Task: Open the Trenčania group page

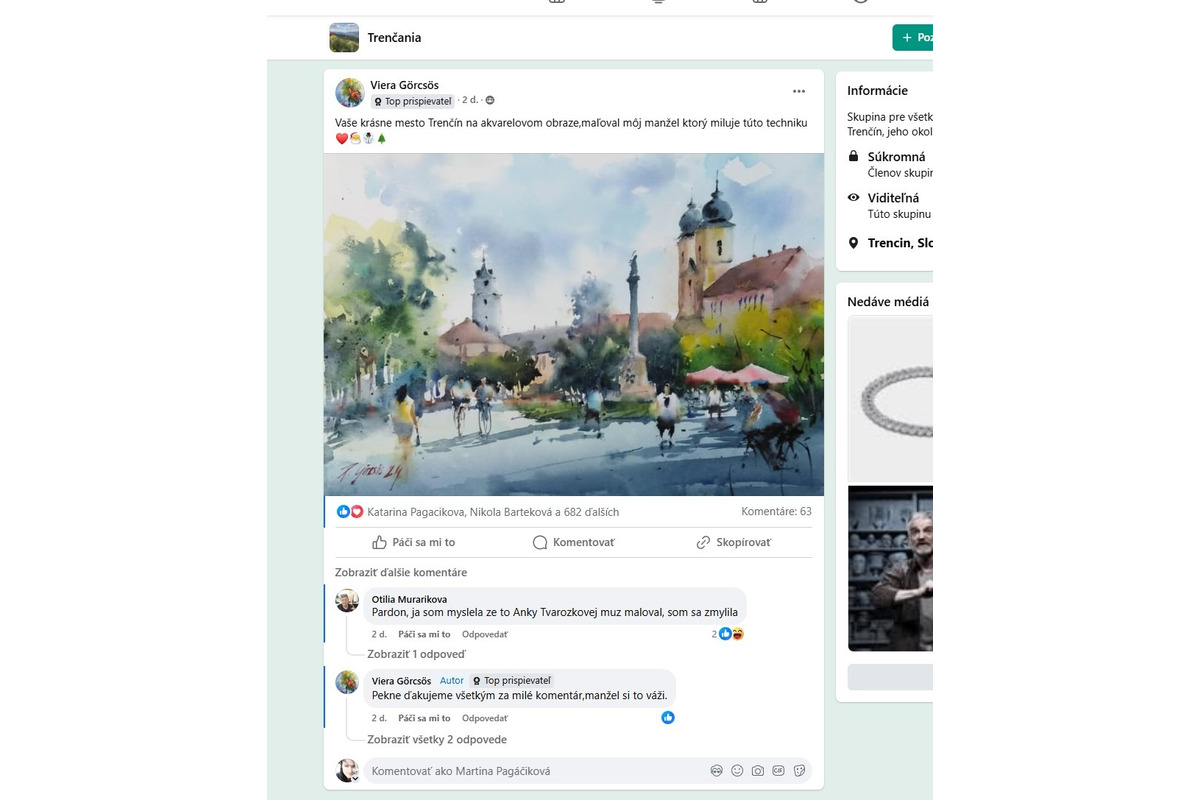Action: click(x=396, y=37)
